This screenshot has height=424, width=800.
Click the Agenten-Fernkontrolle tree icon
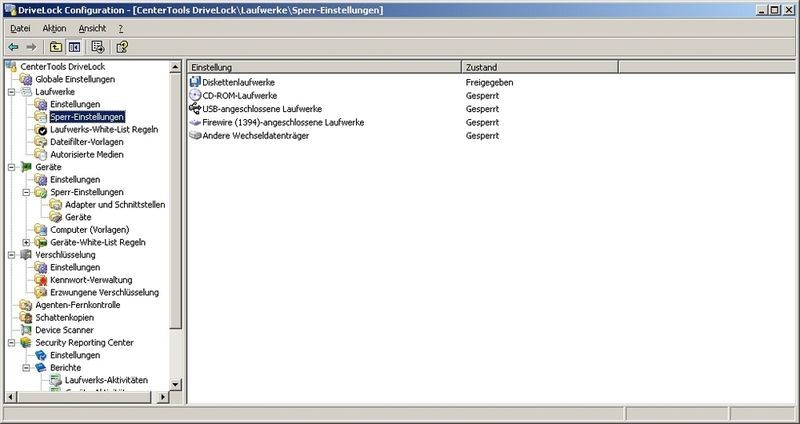pos(26,305)
